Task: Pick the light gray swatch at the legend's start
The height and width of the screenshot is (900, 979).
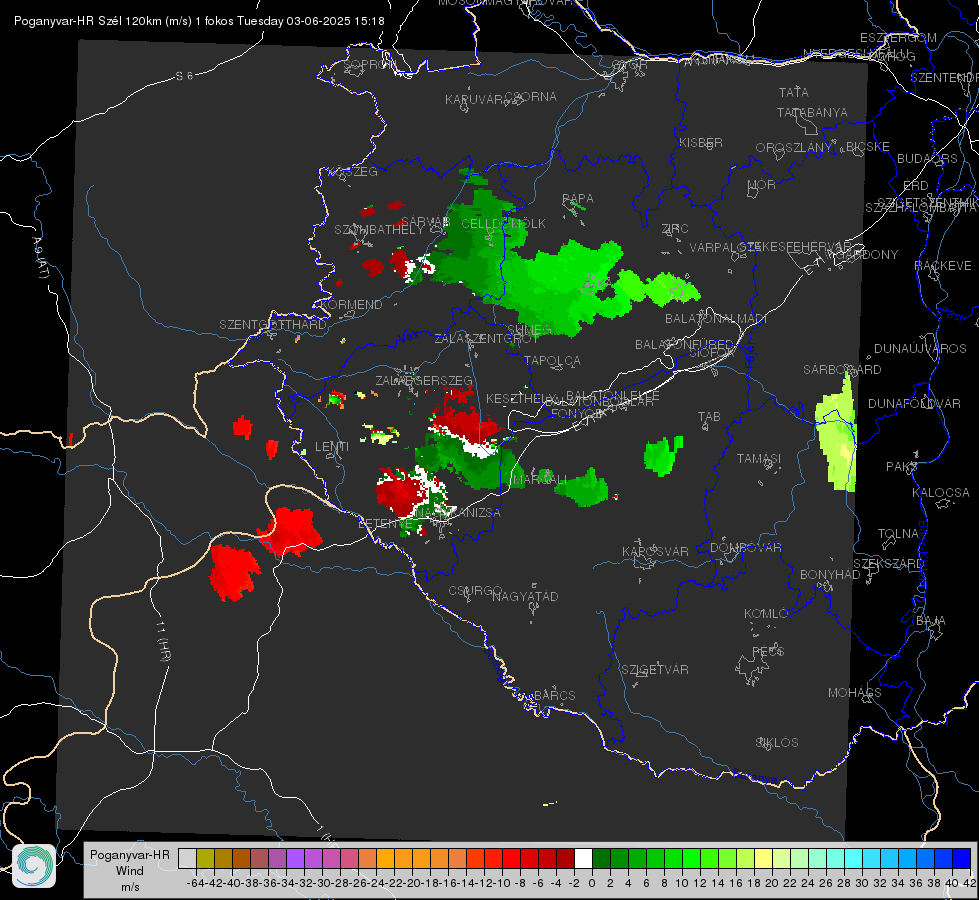Action: point(187,858)
